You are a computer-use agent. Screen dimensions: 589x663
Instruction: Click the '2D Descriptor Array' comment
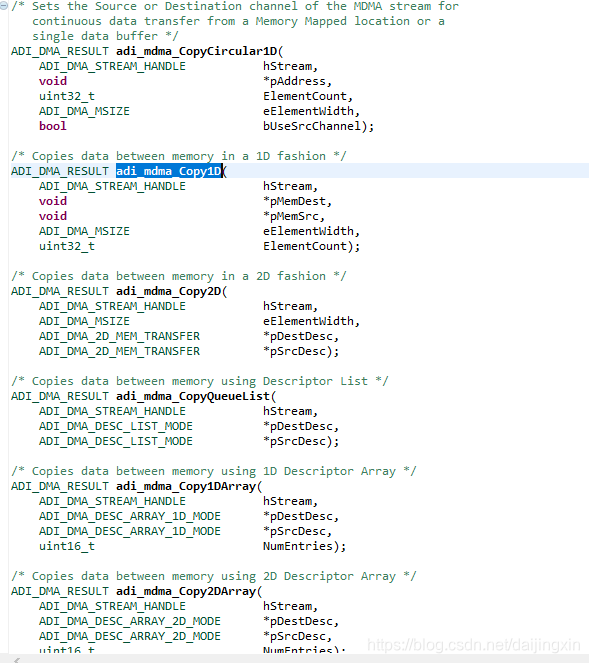(x=214, y=576)
